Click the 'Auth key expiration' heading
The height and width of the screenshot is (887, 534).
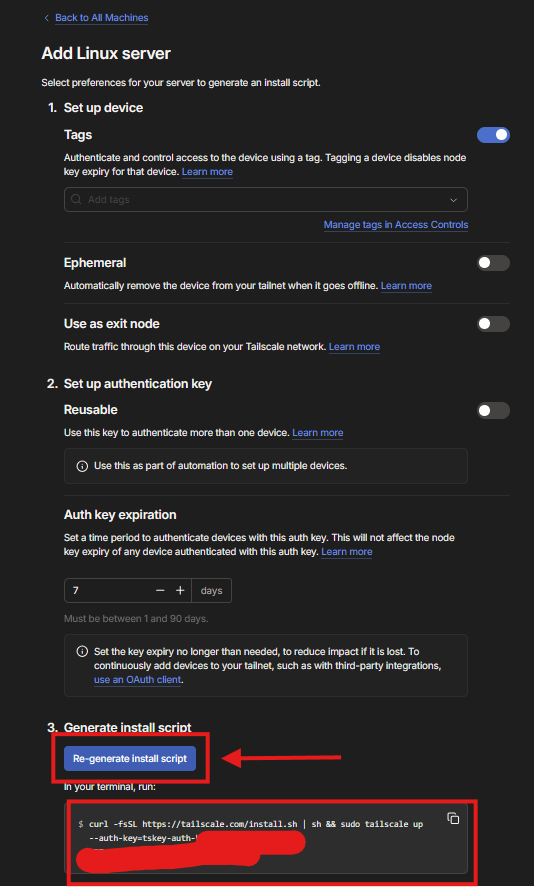(x=120, y=515)
